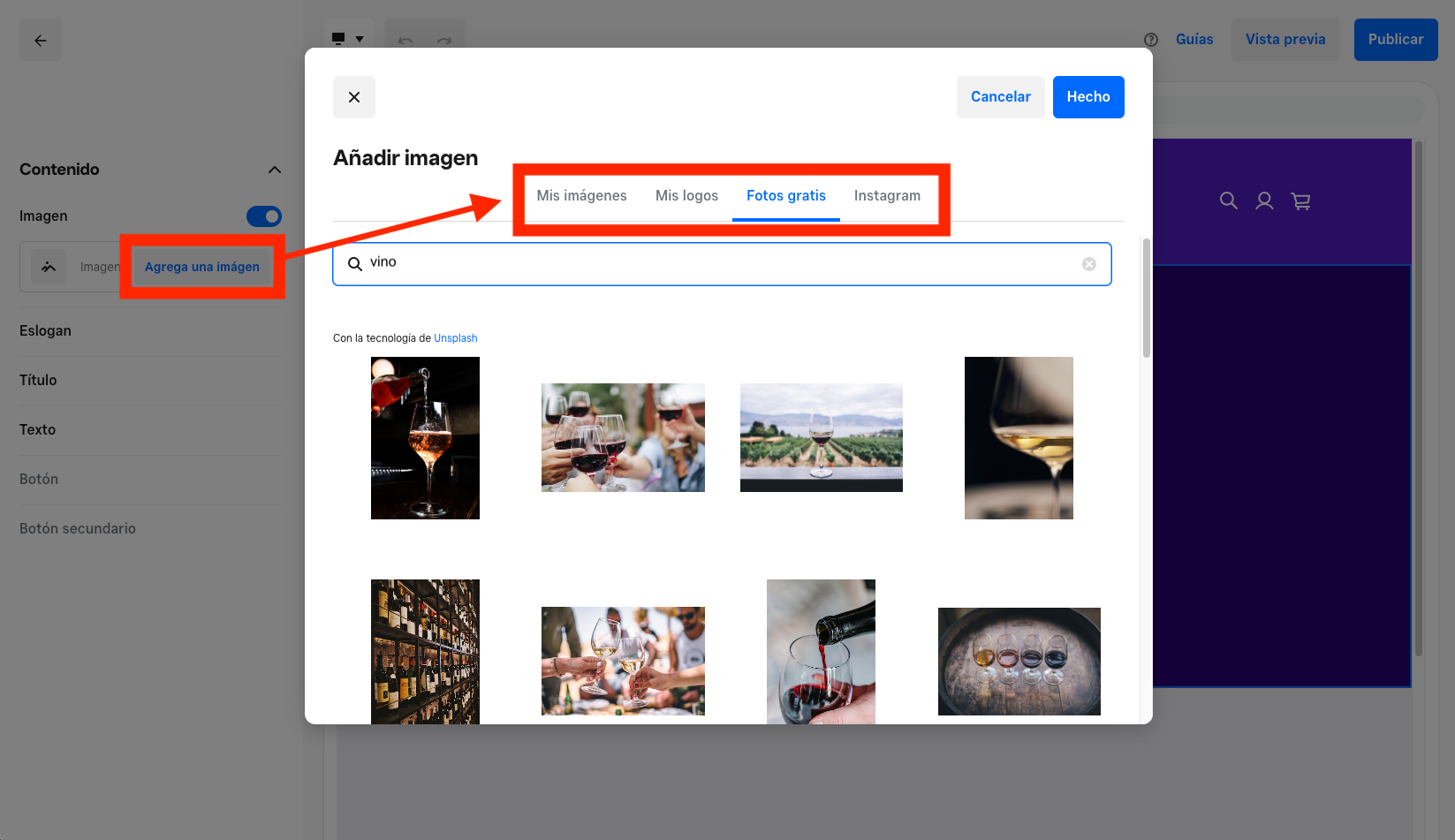This screenshot has height=840, width=1455.
Task: Select the Fotos gratis tab
Action: tap(786, 195)
